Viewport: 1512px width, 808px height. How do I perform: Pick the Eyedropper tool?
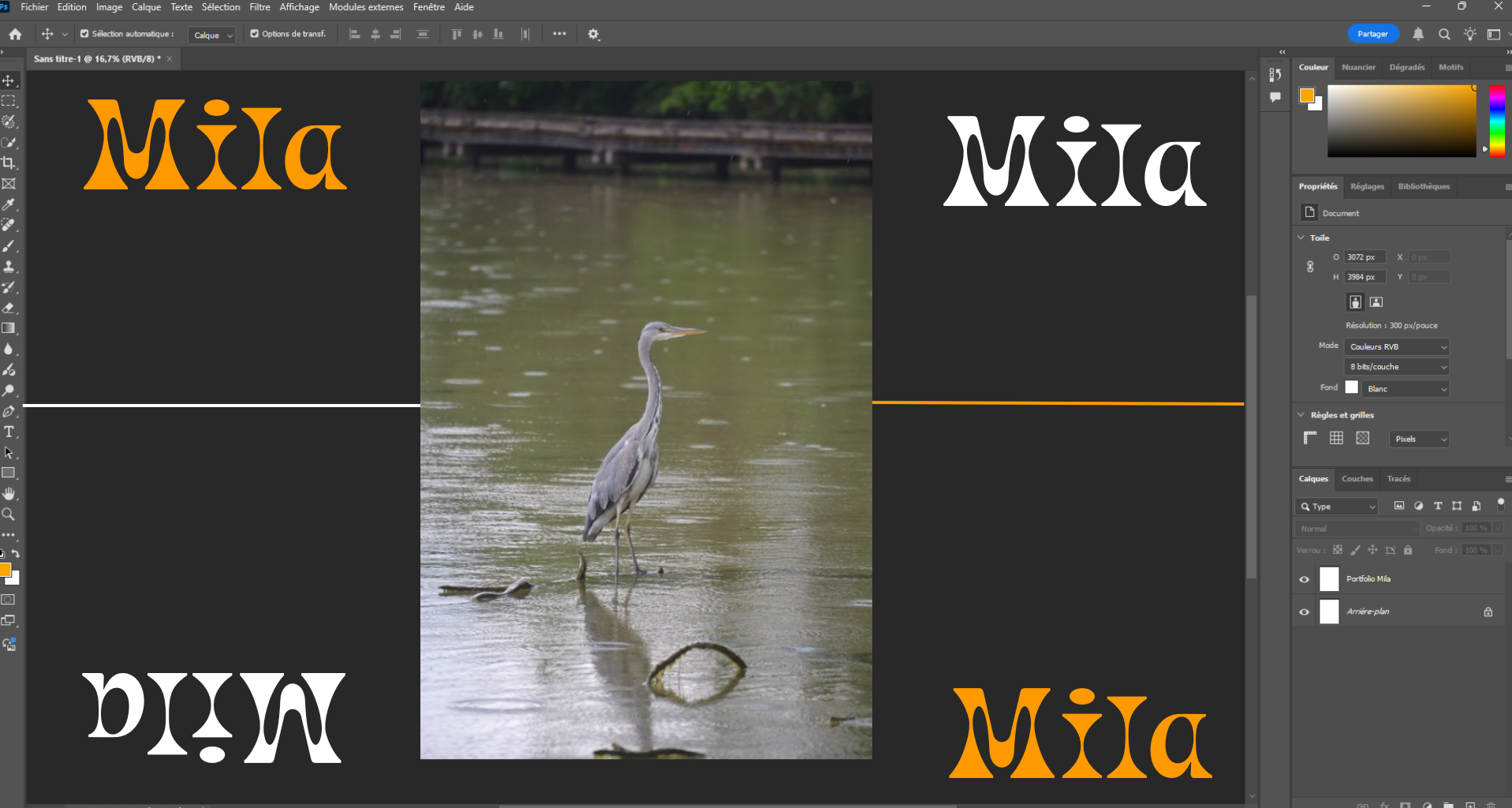pos(9,204)
